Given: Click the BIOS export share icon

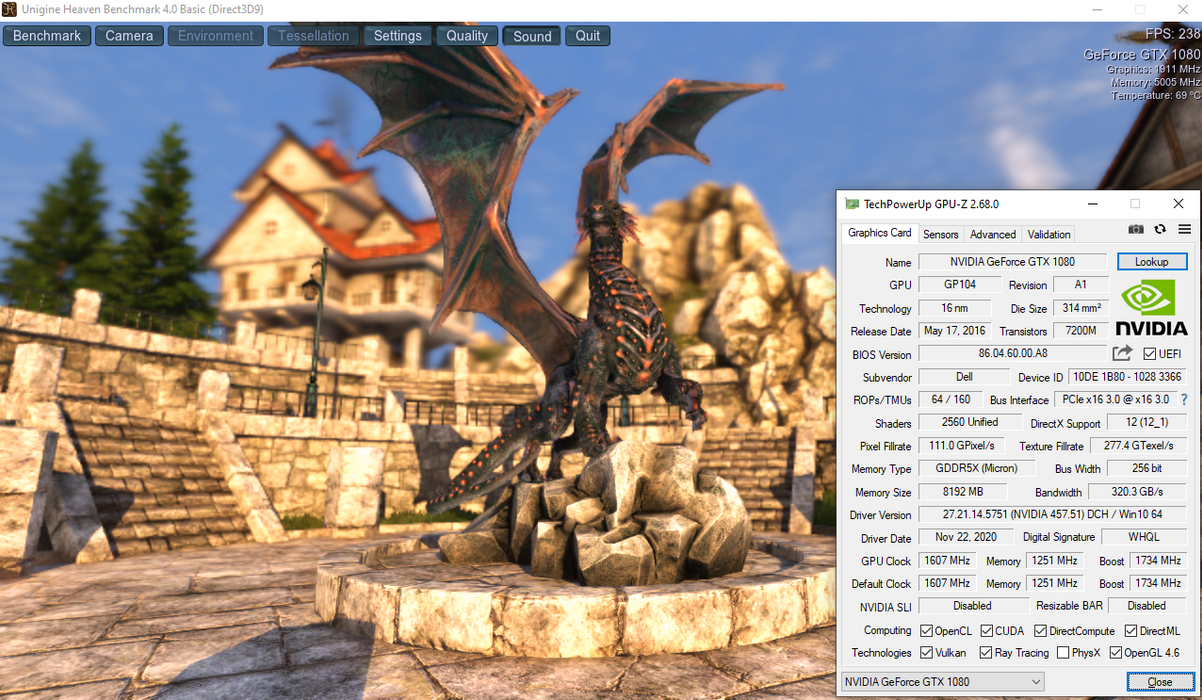Looking at the screenshot, I should [x=1122, y=353].
